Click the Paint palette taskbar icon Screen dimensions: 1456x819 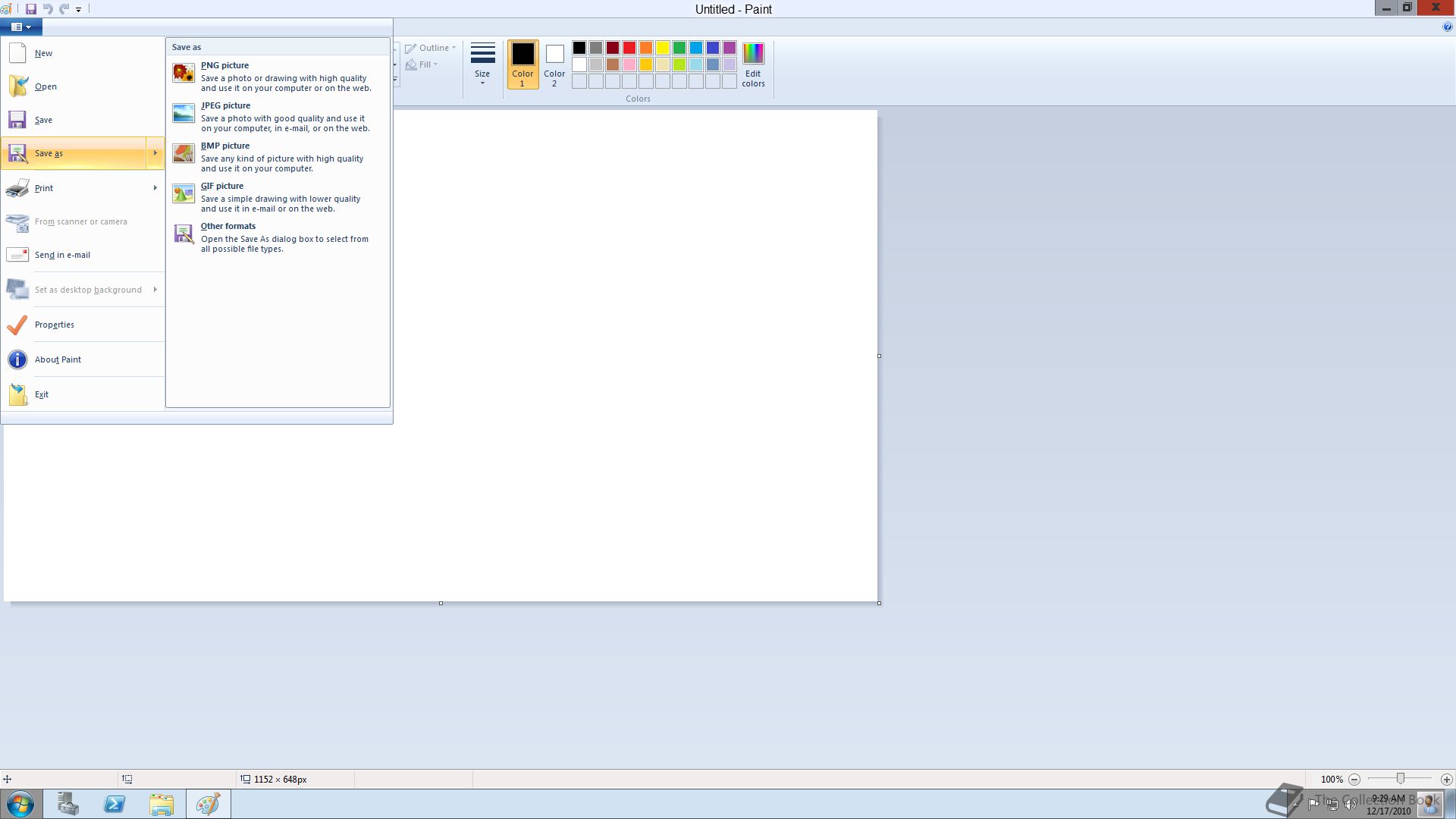[x=209, y=804]
